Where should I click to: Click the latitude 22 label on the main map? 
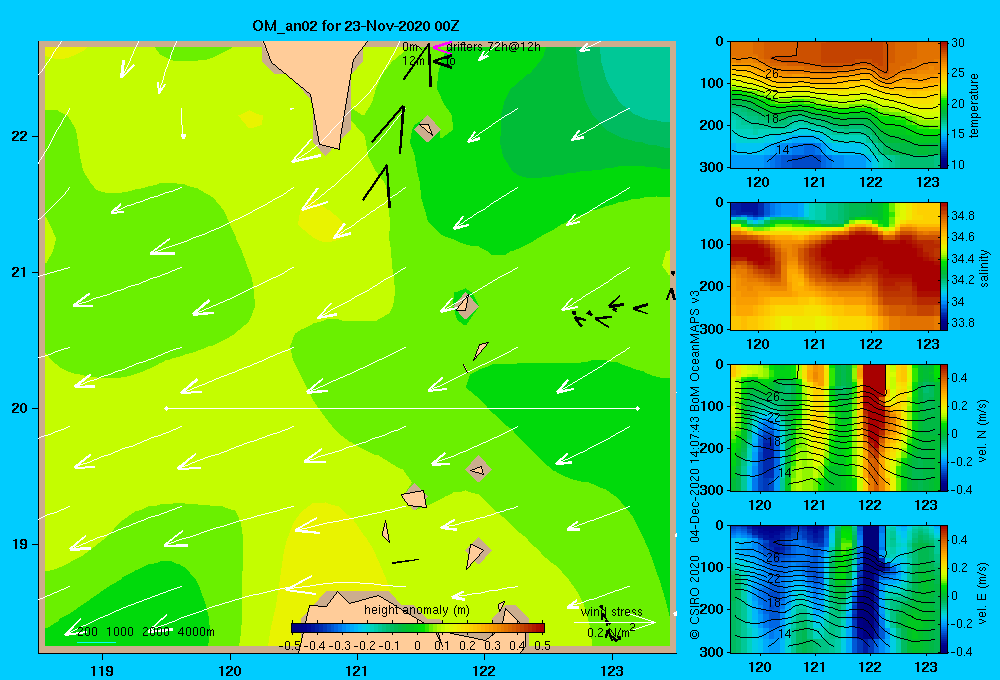click(20, 136)
